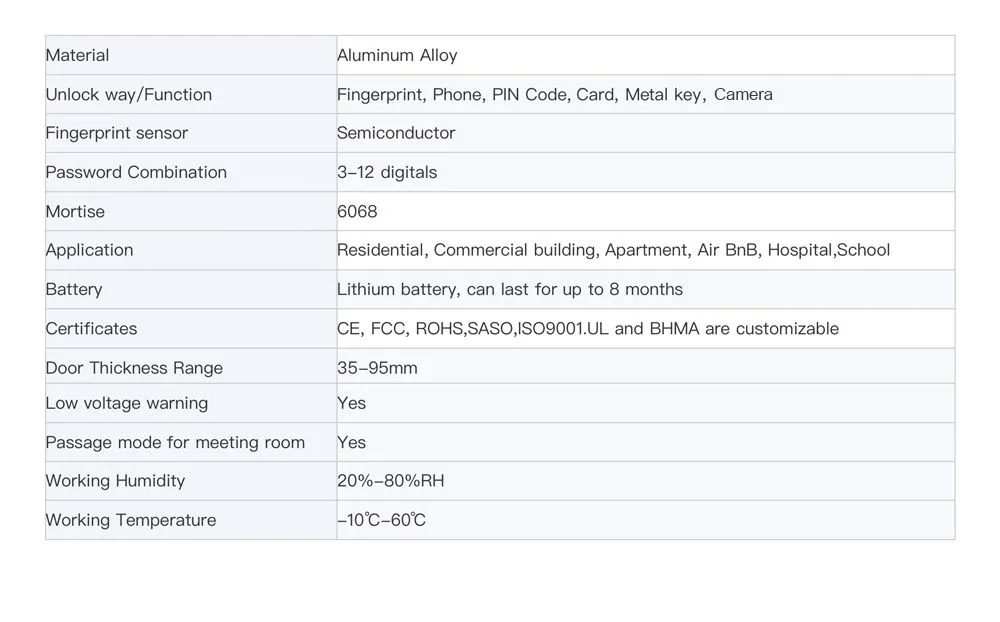
Task: Click the Battery row label
Action: coord(73,290)
